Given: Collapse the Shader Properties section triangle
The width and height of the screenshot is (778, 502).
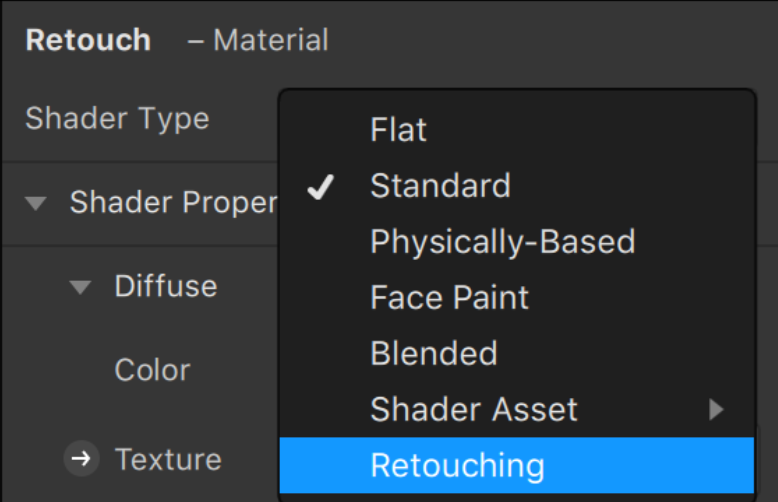Looking at the screenshot, I should pos(36,203).
